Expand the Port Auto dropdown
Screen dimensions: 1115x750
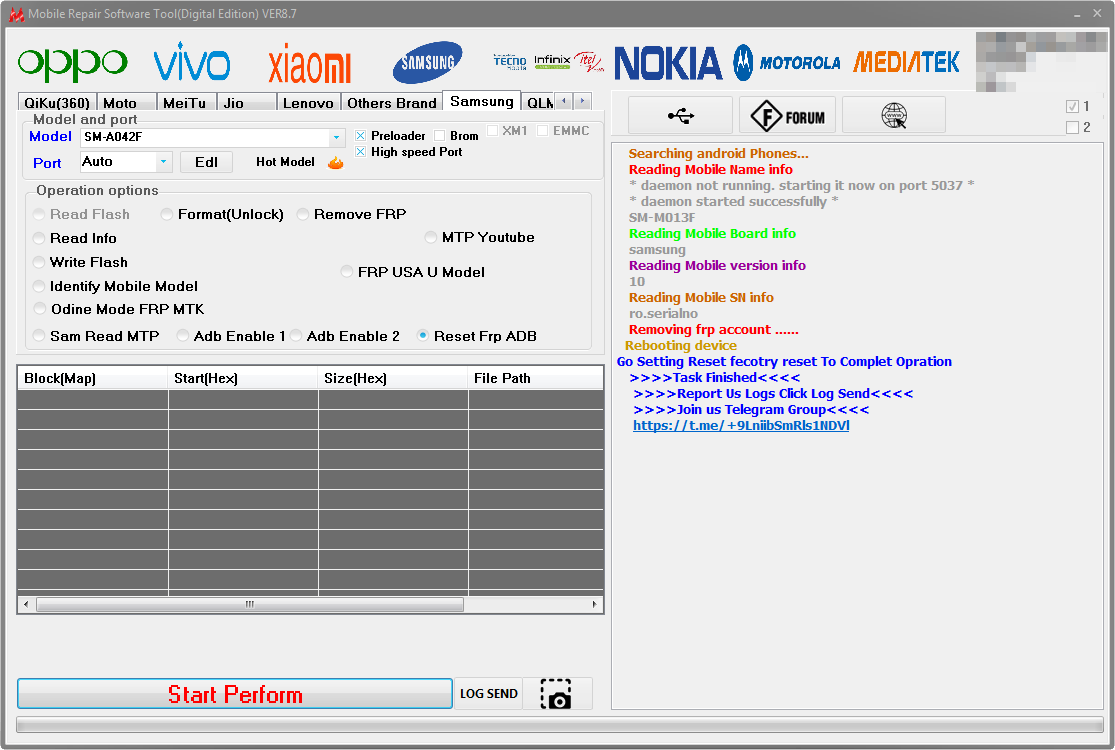pyautogui.click(x=164, y=162)
